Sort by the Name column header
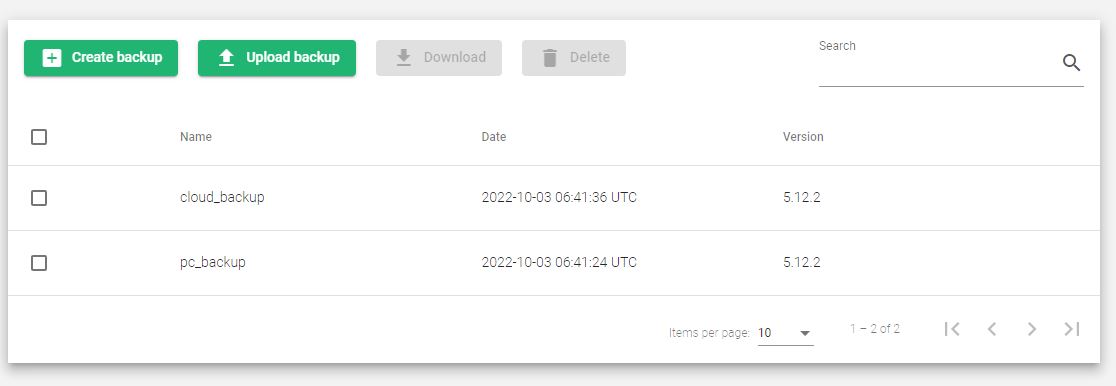Viewport: 1116px width, 386px height. point(196,137)
